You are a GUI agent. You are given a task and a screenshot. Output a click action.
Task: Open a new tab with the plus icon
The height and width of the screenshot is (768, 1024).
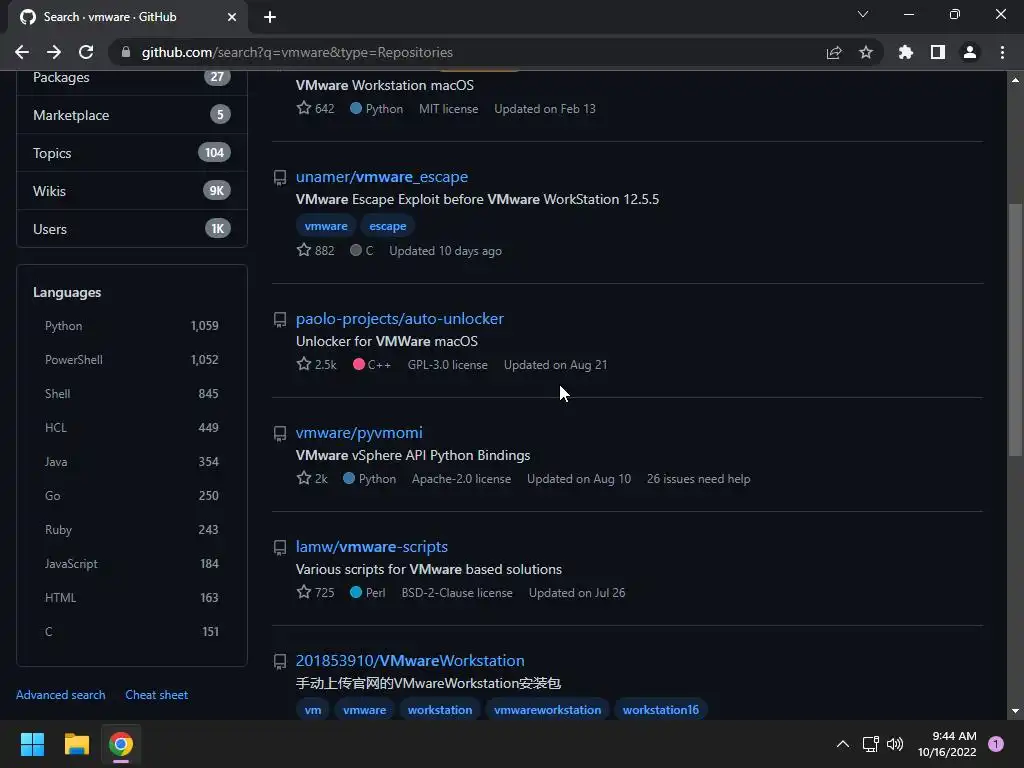pos(270,17)
